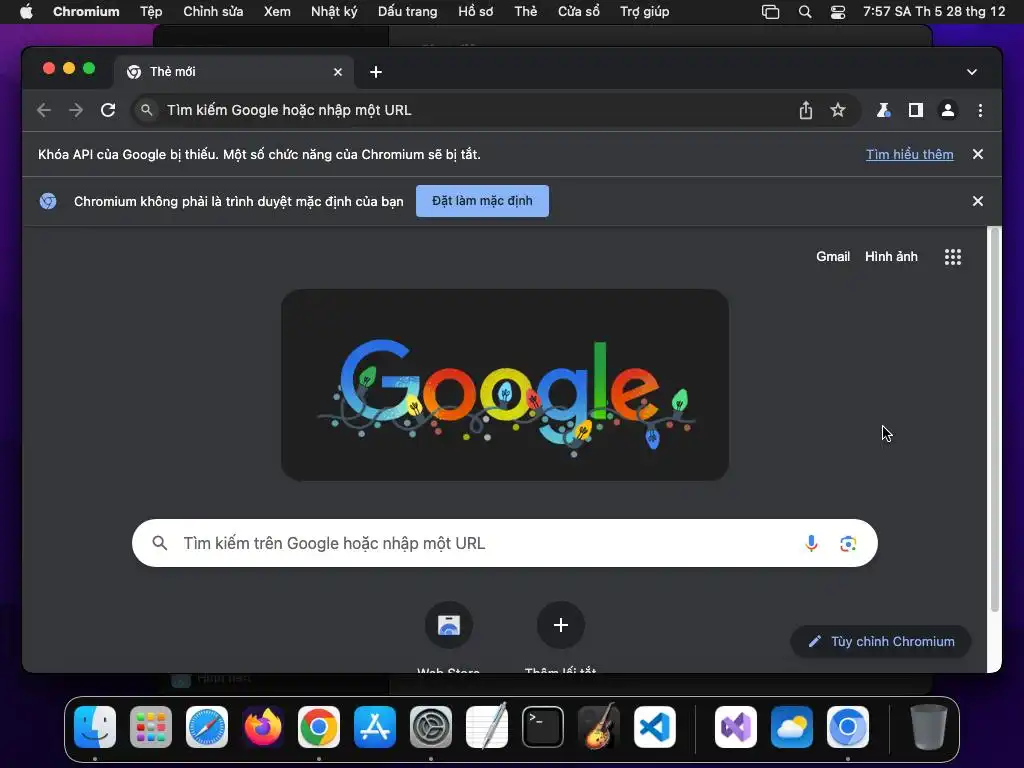The width and height of the screenshot is (1024, 768).
Task: Dismiss the default browser infobar
Action: [x=978, y=201]
